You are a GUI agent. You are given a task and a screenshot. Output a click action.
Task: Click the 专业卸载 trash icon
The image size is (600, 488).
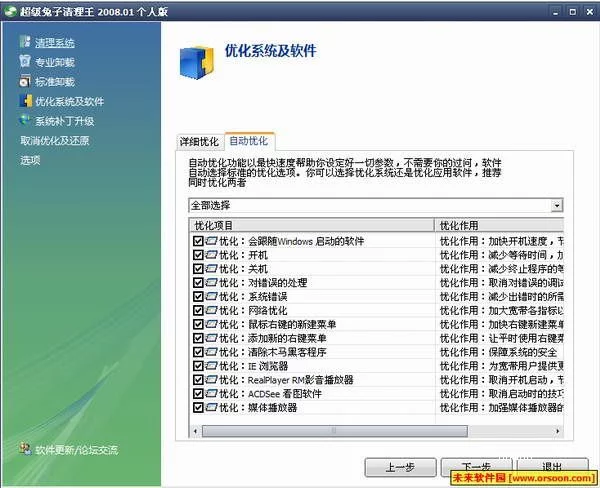coord(25,62)
